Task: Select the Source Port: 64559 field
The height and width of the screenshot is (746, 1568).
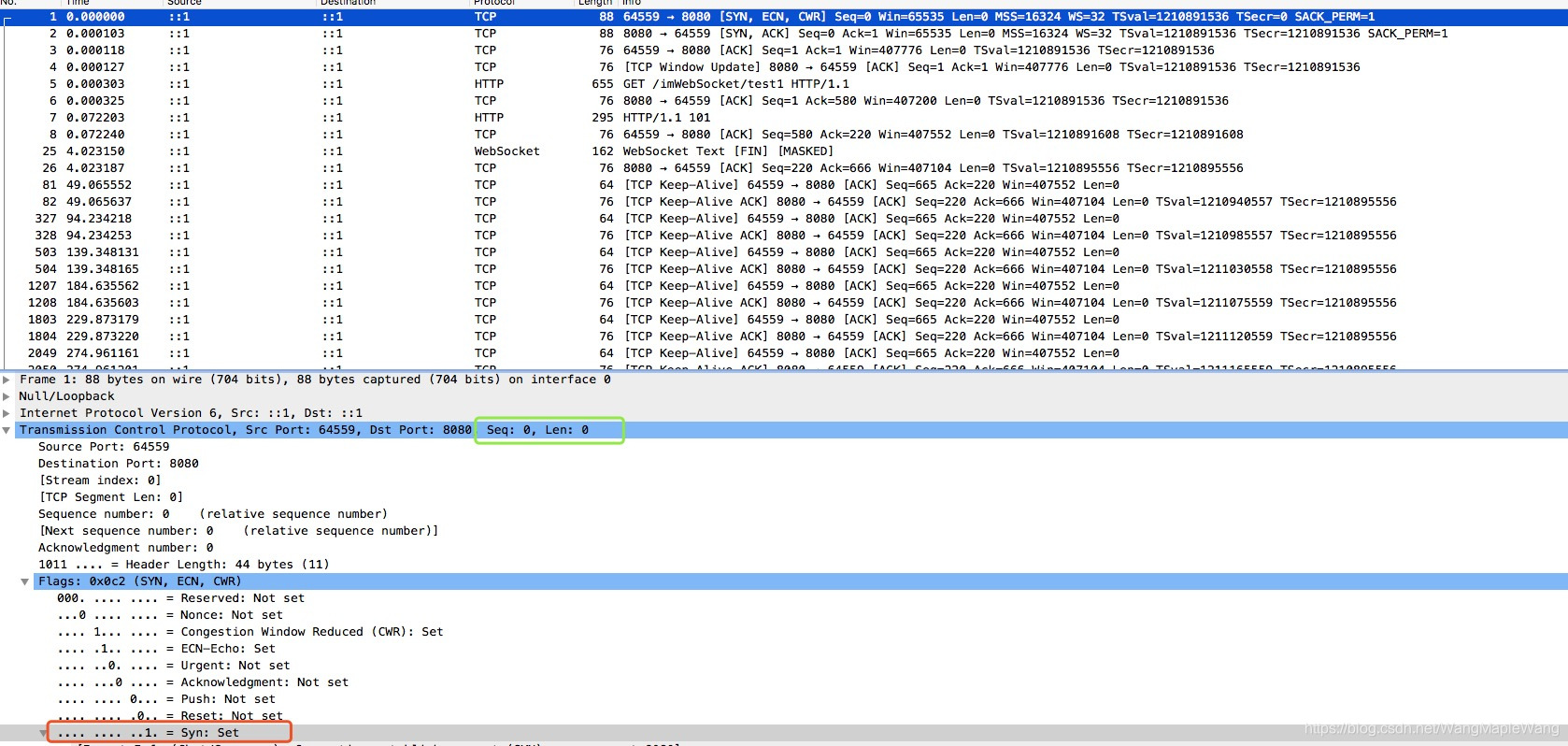Action: tap(104, 447)
